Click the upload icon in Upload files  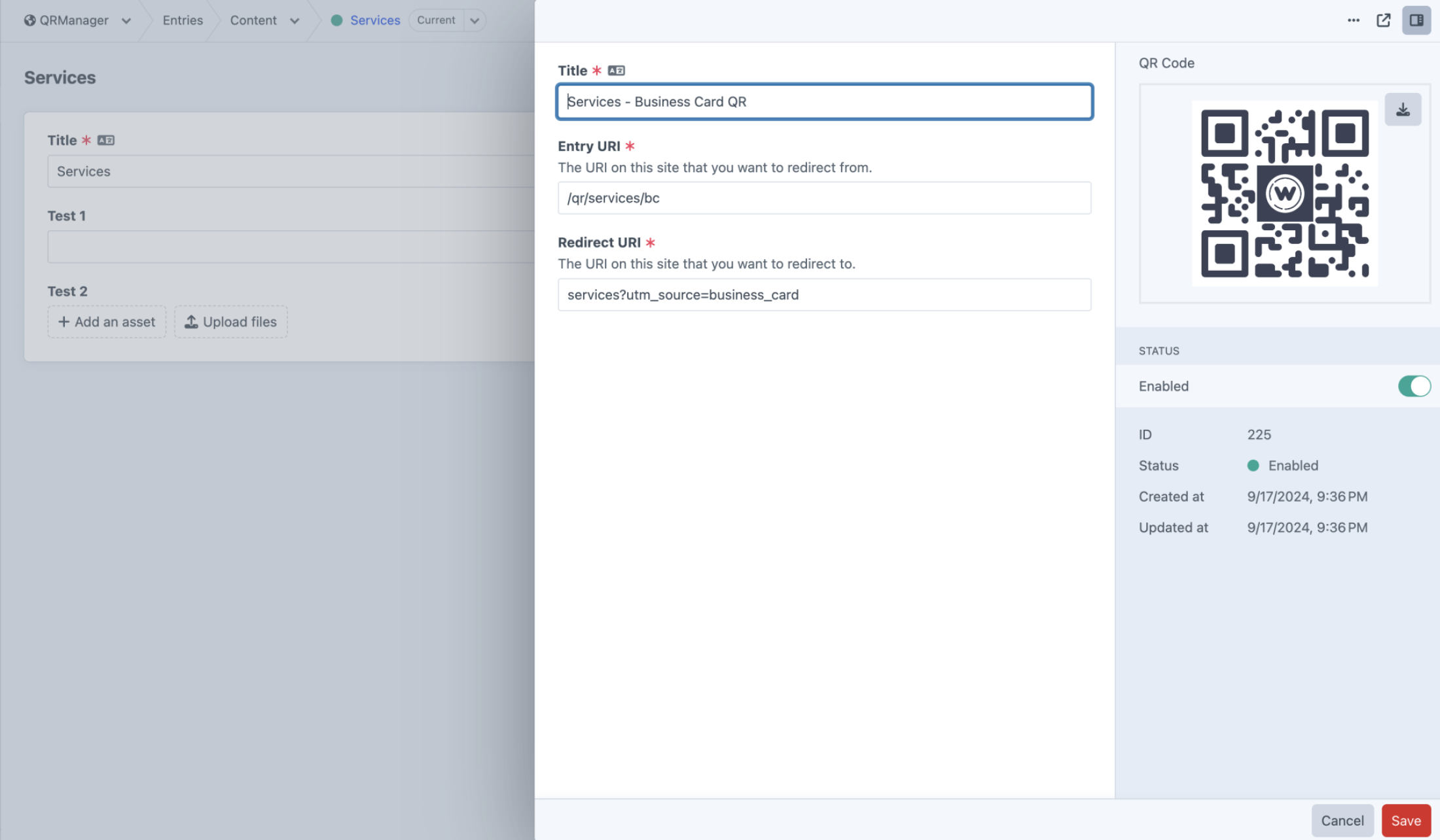click(191, 322)
